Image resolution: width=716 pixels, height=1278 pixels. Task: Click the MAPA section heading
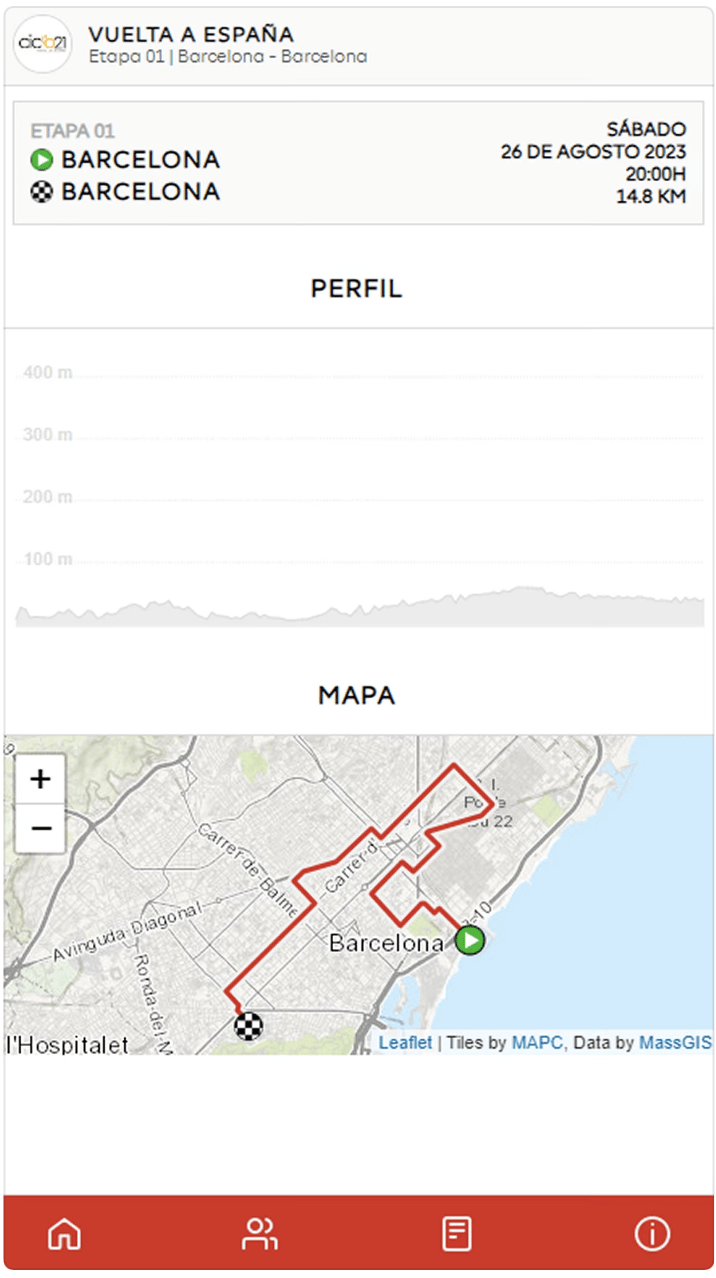(x=357, y=695)
